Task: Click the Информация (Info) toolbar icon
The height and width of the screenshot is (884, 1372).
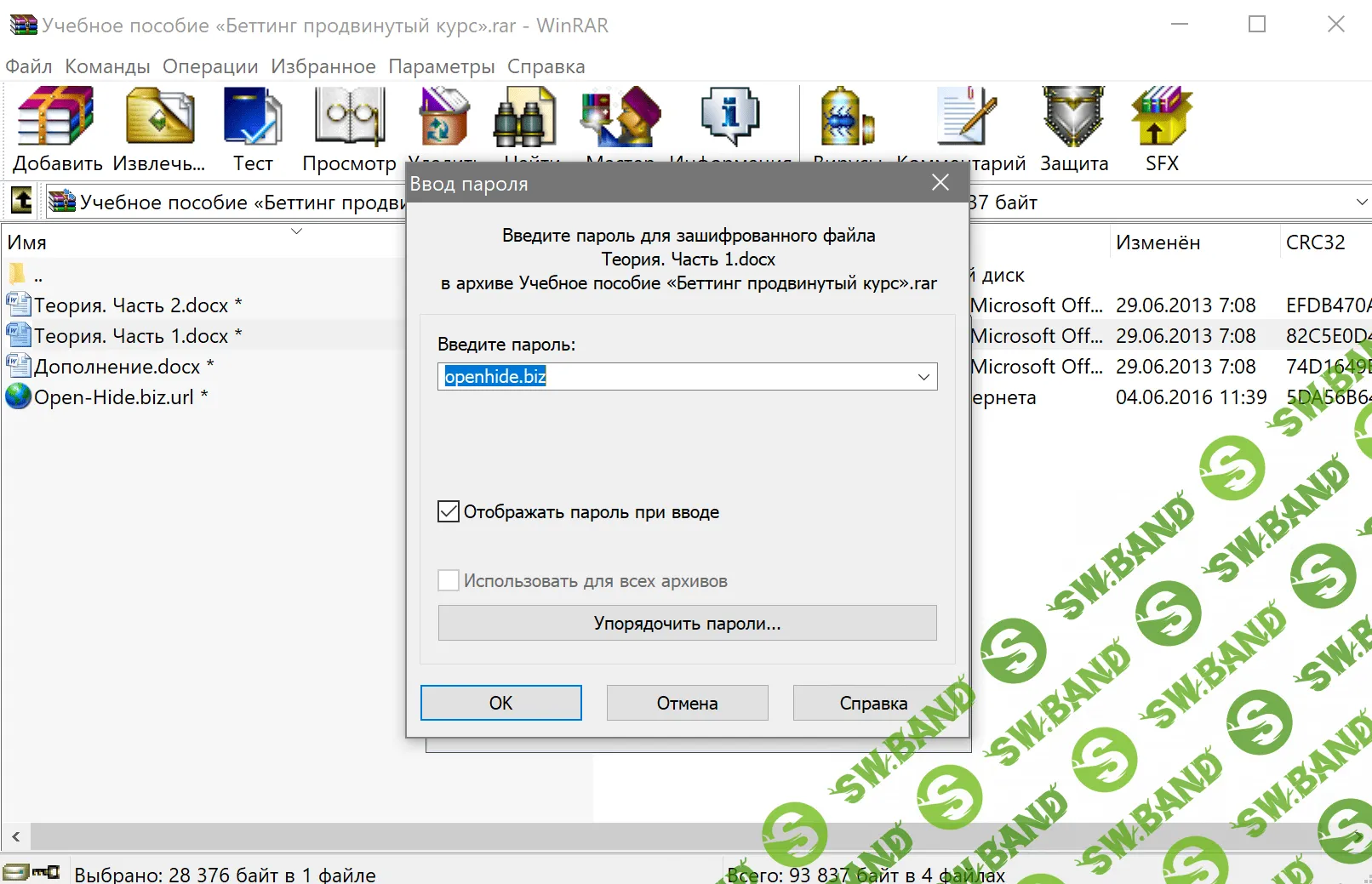Action: (x=729, y=117)
